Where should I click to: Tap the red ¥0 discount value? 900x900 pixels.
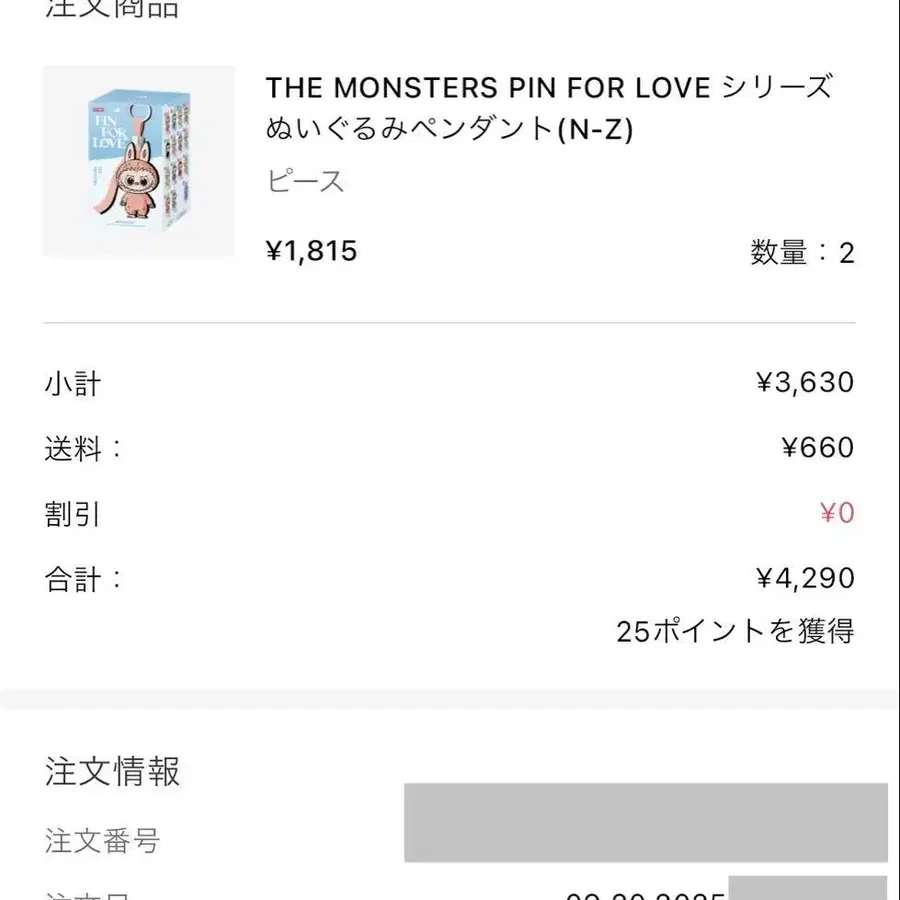(x=837, y=513)
